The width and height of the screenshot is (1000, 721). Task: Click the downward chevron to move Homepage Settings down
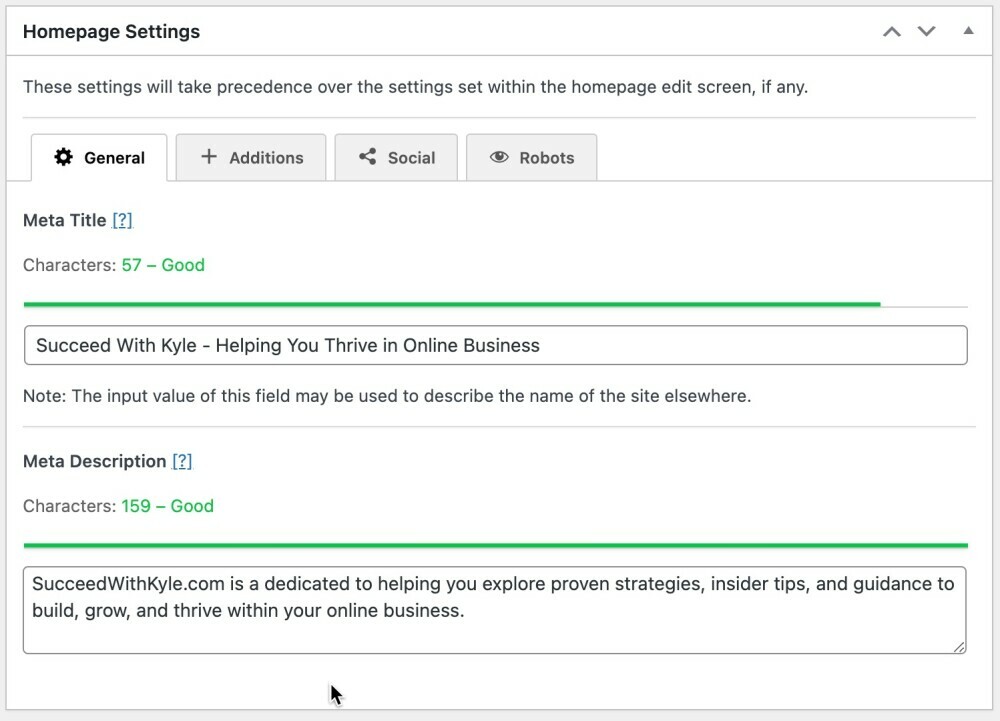coord(925,31)
